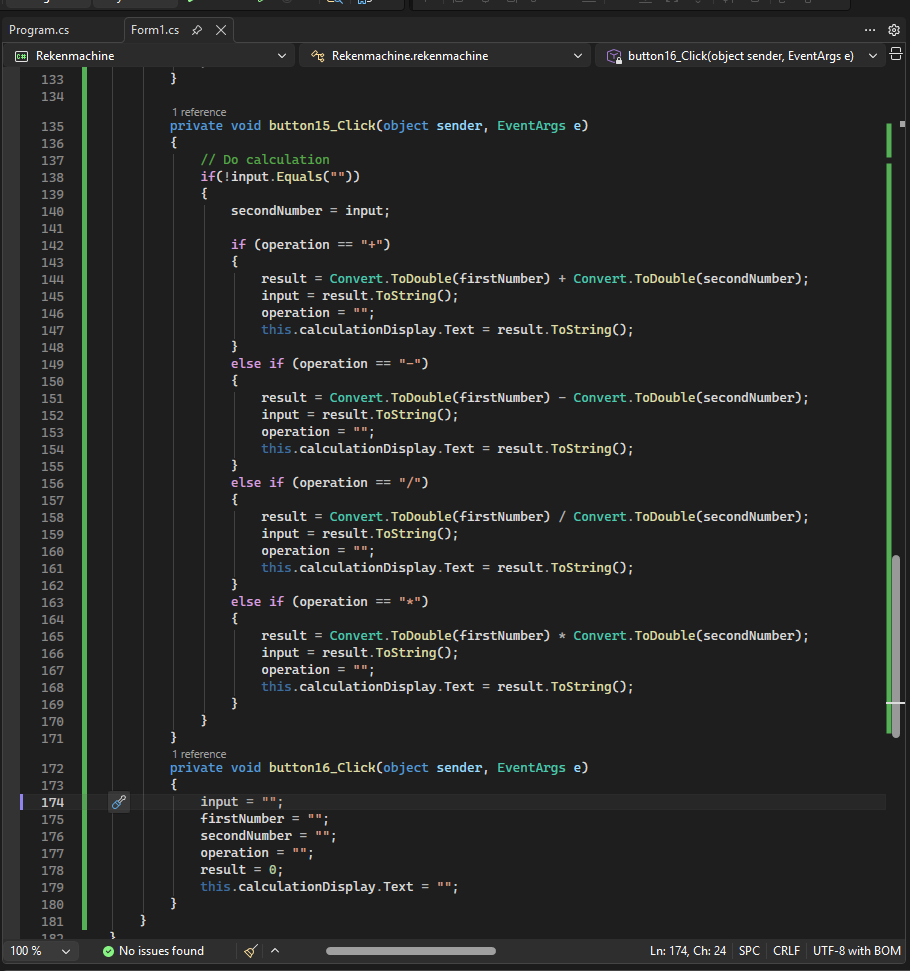Screen dimensions: 910x971
Task: Click the button15_Click method name
Action: tap(322, 126)
